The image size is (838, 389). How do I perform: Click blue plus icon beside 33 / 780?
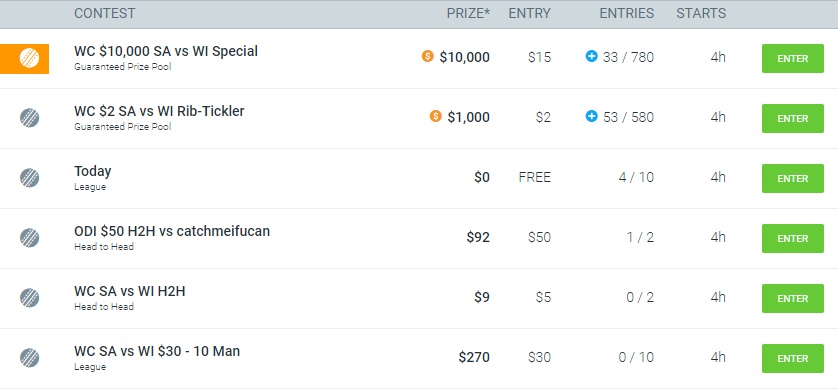tap(591, 56)
